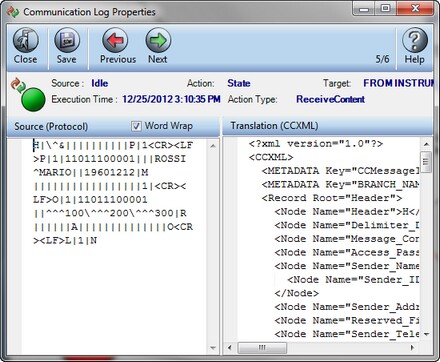440x362 pixels.
Task: Click the protocol line '><LF>L|1|N'
Action: pos(65,240)
